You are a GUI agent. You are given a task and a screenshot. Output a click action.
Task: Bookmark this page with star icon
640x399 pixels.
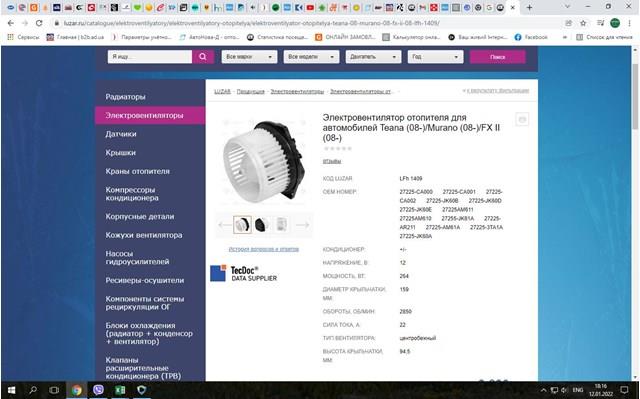point(583,23)
